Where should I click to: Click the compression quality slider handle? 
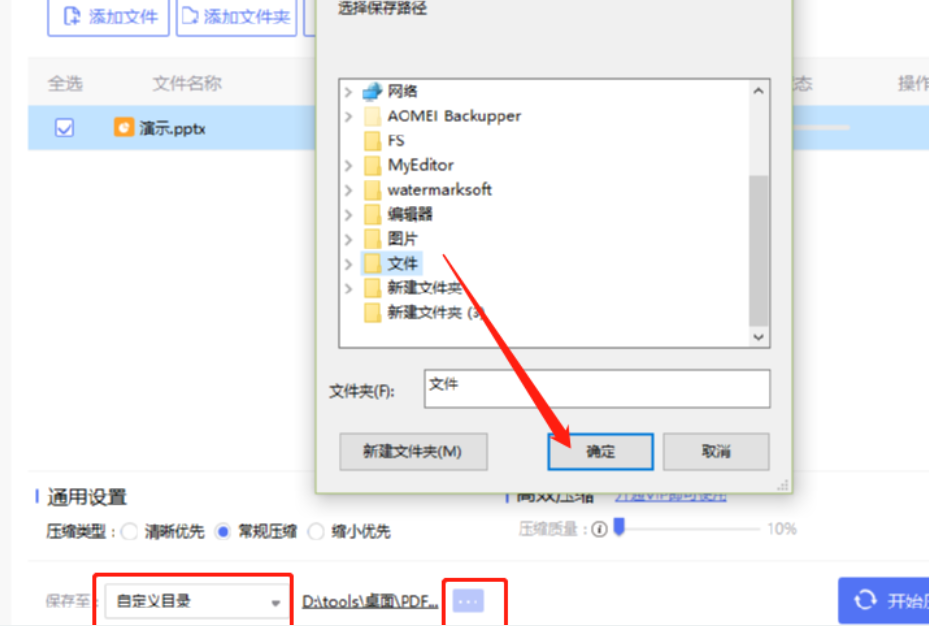[x=619, y=527]
